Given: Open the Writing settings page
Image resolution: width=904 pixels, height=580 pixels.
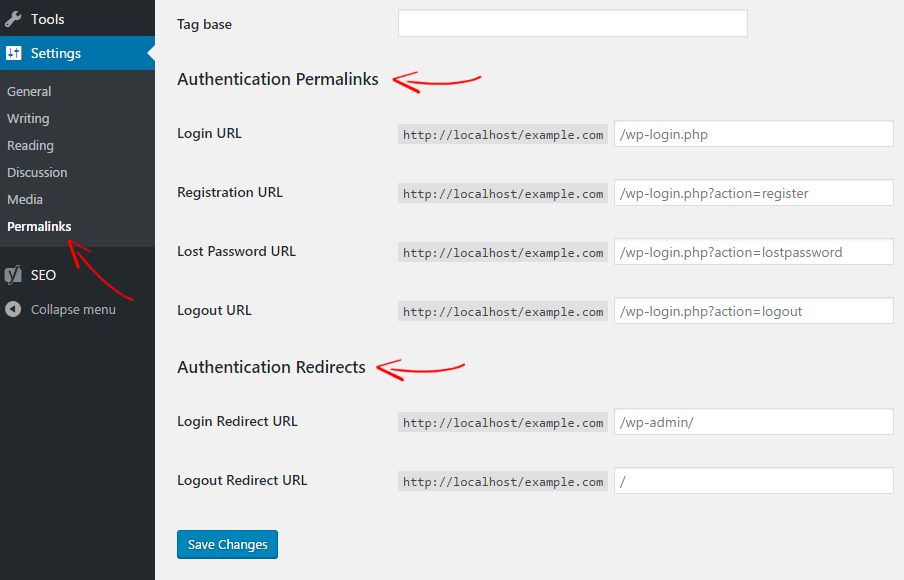Looking at the screenshot, I should 28,119.
